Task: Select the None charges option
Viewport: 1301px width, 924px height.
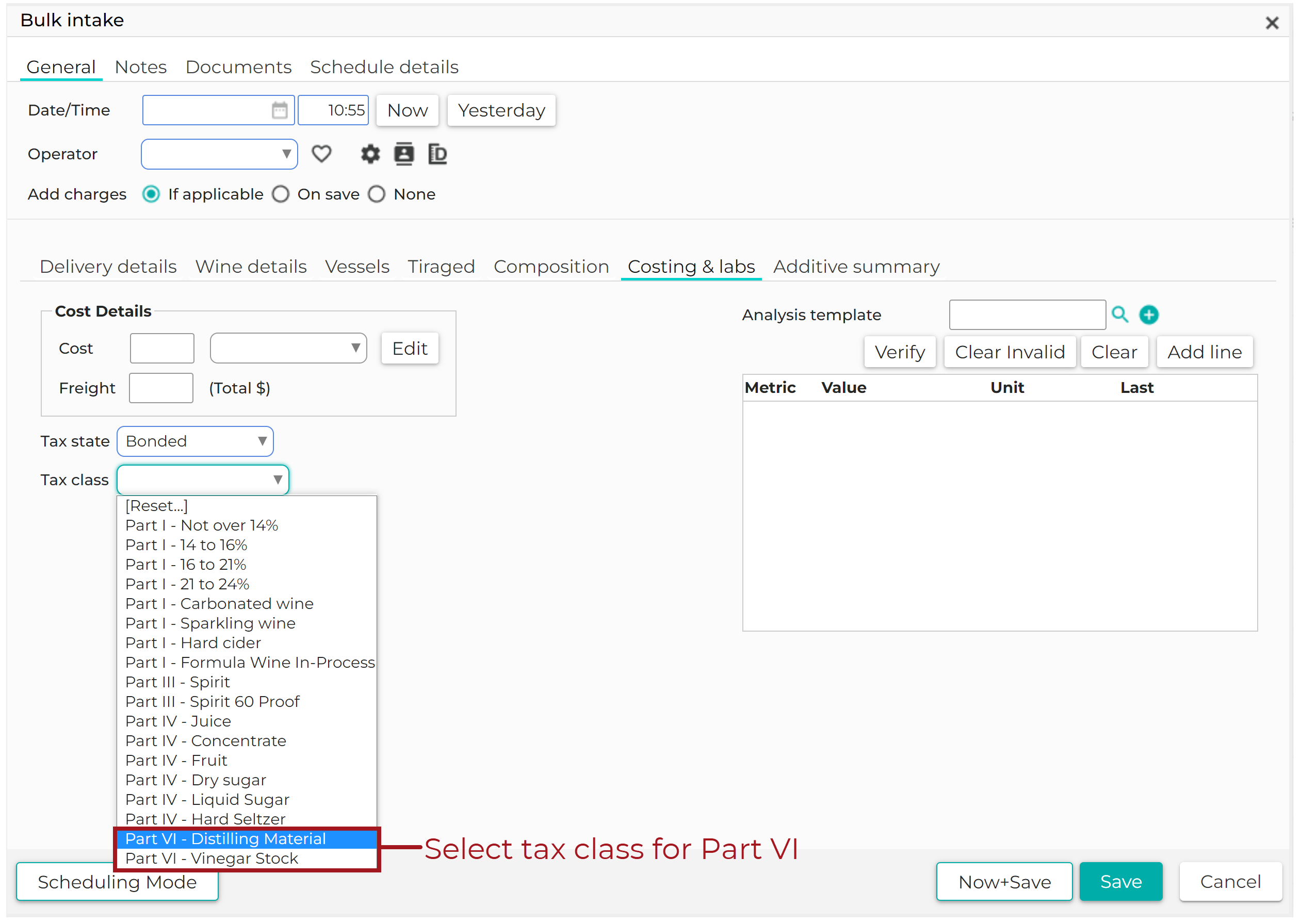Action: [x=376, y=194]
